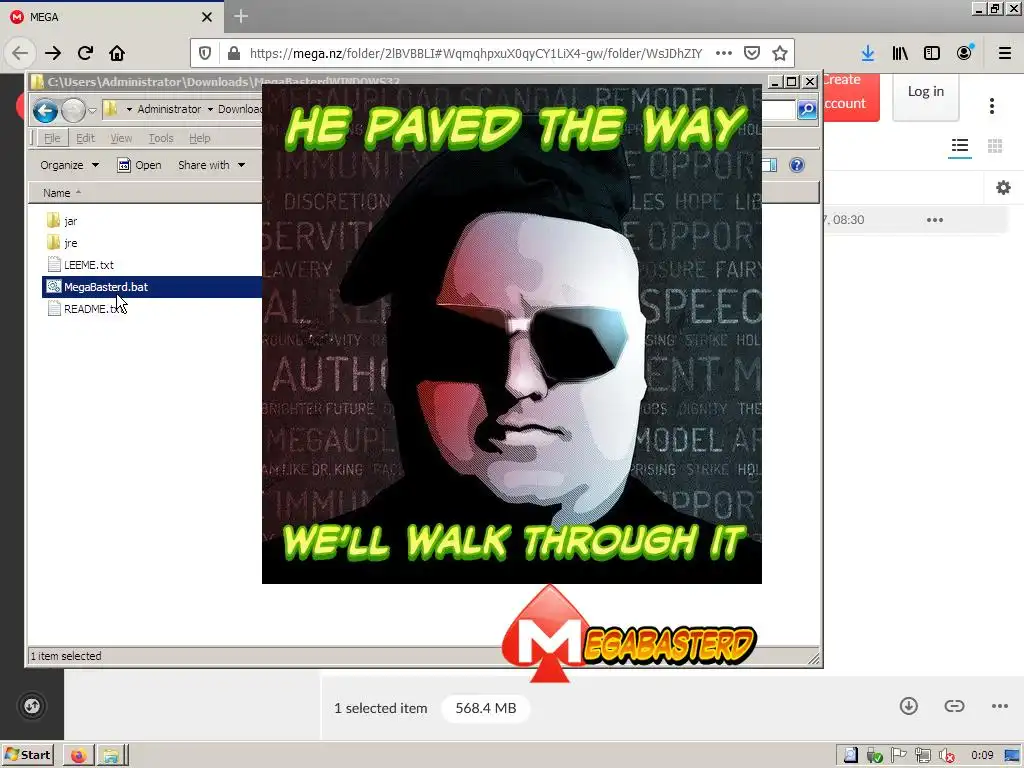Open the Share with dropdown
Viewport: 1024px width, 768px height.
pyautogui.click(x=211, y=165)
